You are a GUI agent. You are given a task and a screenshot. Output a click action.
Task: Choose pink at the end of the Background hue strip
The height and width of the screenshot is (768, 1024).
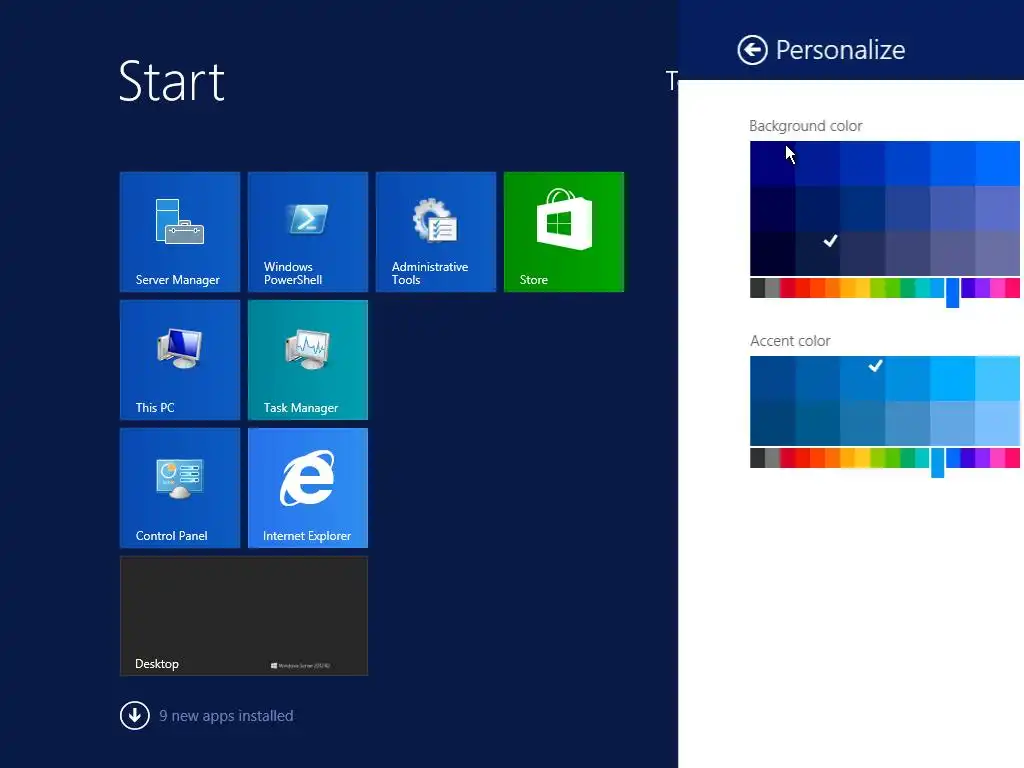[1013, 288]
